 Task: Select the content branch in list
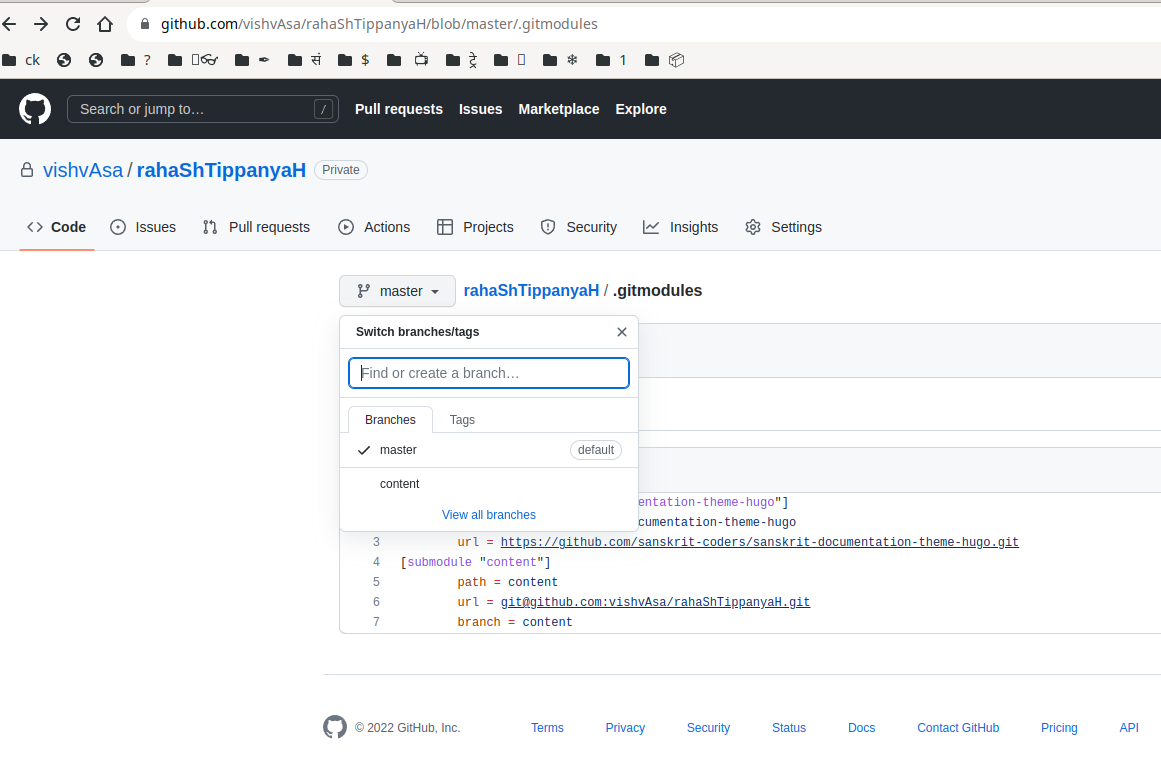(x=489, y=484)
